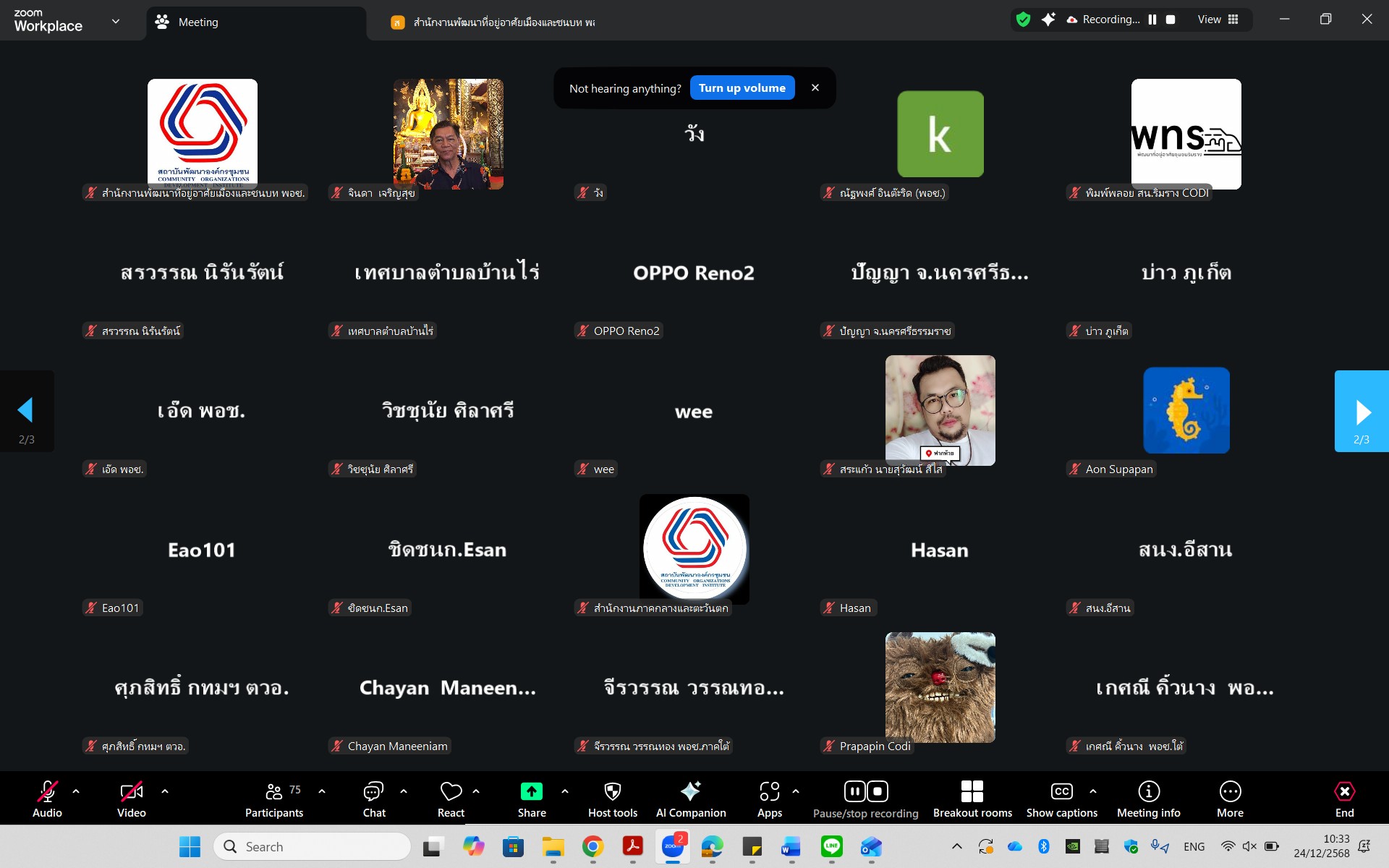Open Breakout rooms
This screenshot has height=868, width=1389.
pyautogui.click(x=972, y=792)
